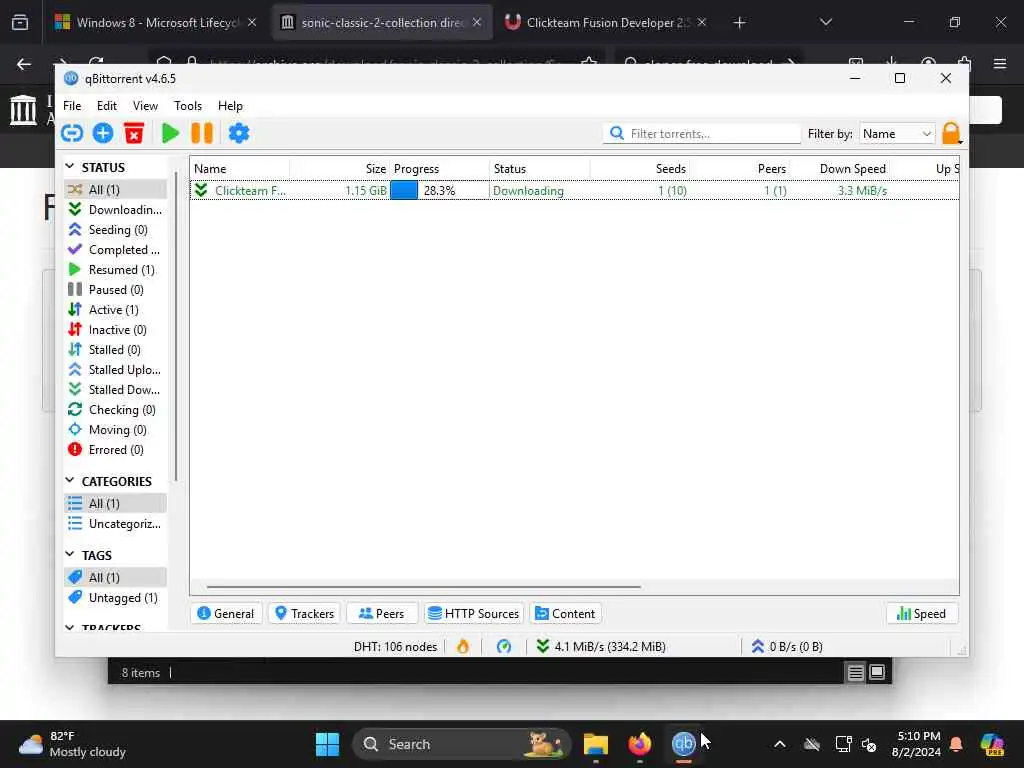Collapse the TAGS section
The image size is (1024, 768).
pos(70,554)
